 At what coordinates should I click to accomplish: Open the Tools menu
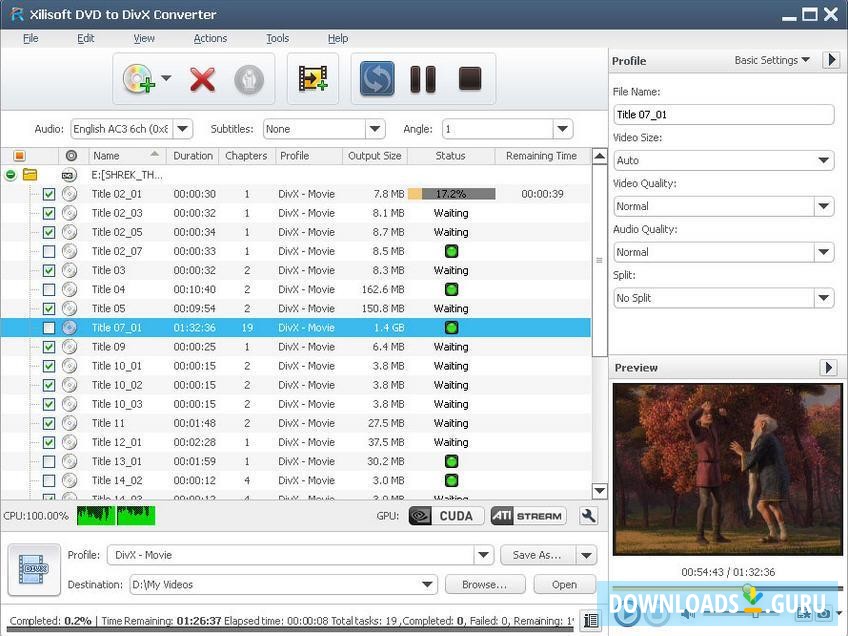pyautogui.click(x=277, y=38)
